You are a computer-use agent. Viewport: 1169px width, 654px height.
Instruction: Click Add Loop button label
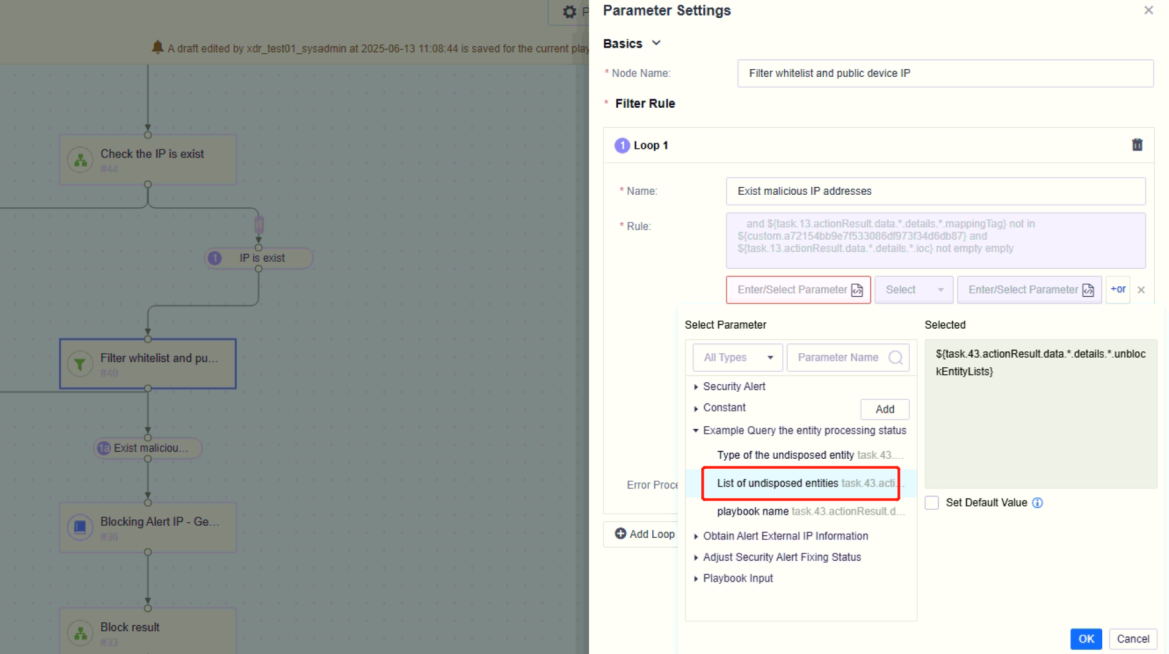[x=652, y=534]
